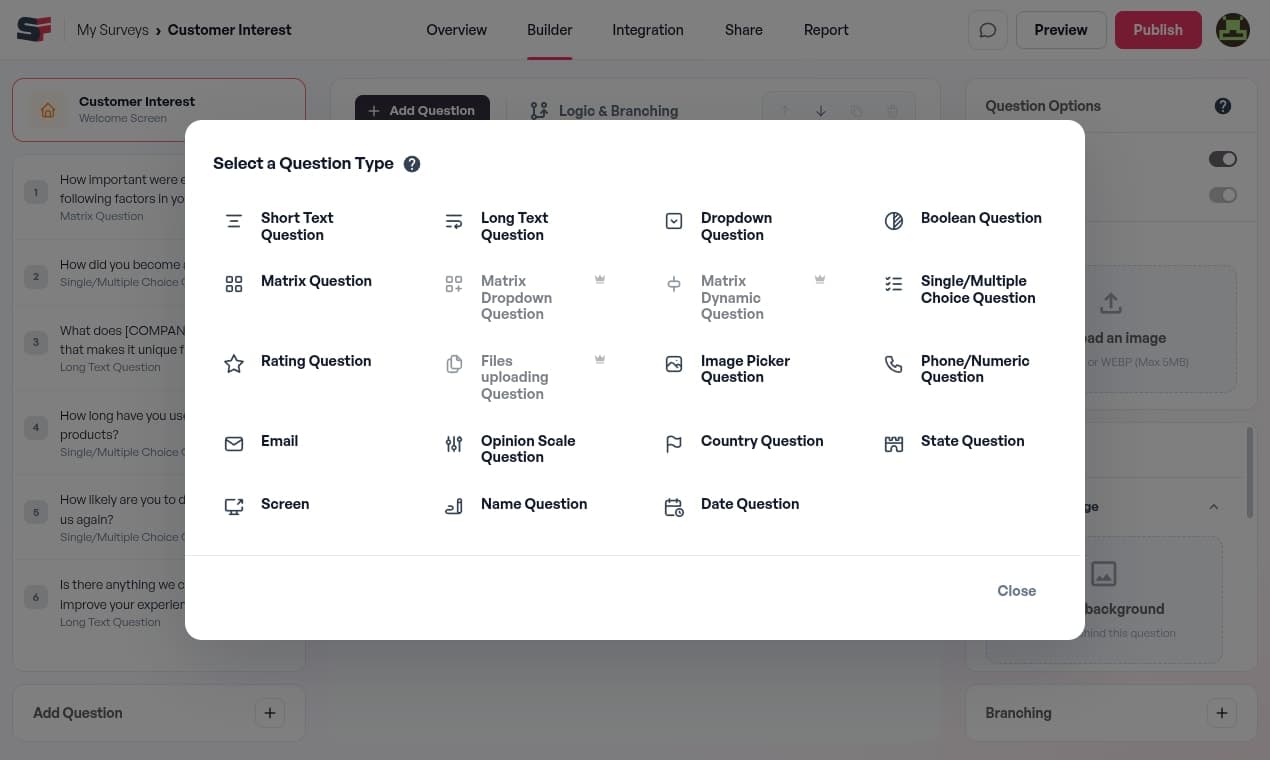Click the upload an image area

point(1161,328)
